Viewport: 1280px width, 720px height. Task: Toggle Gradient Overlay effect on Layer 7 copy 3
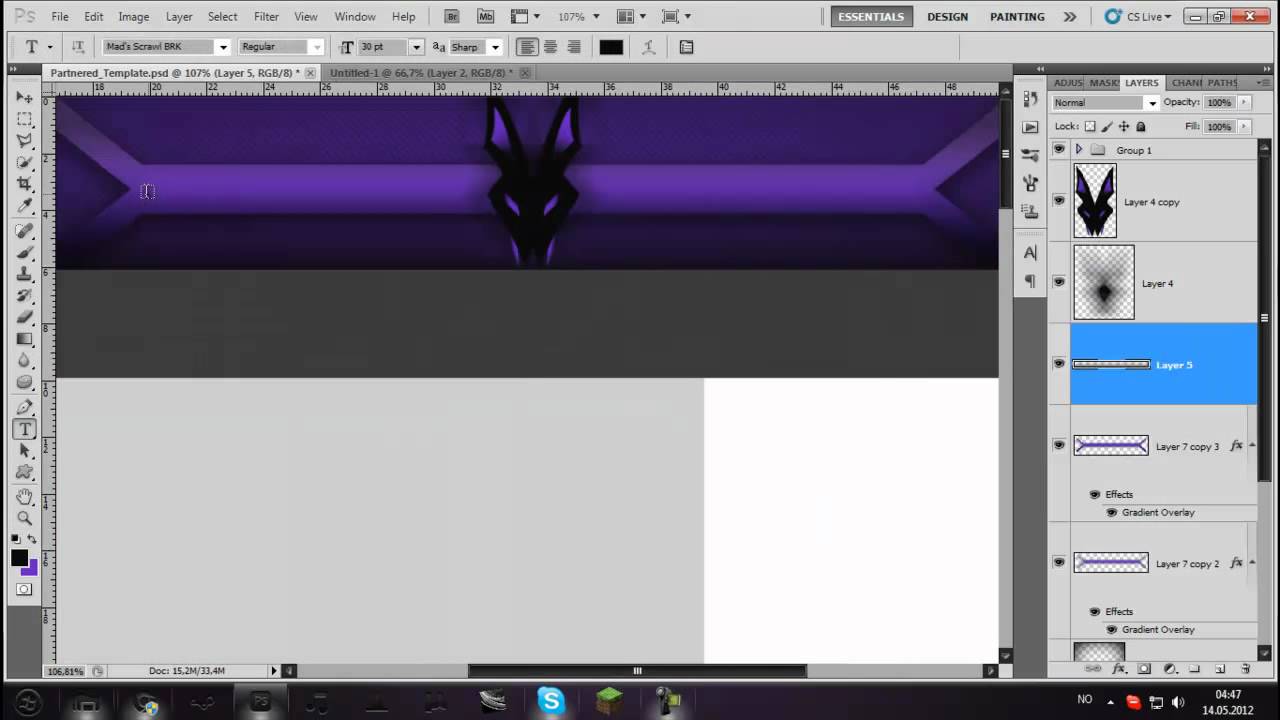coord(1111,512)
